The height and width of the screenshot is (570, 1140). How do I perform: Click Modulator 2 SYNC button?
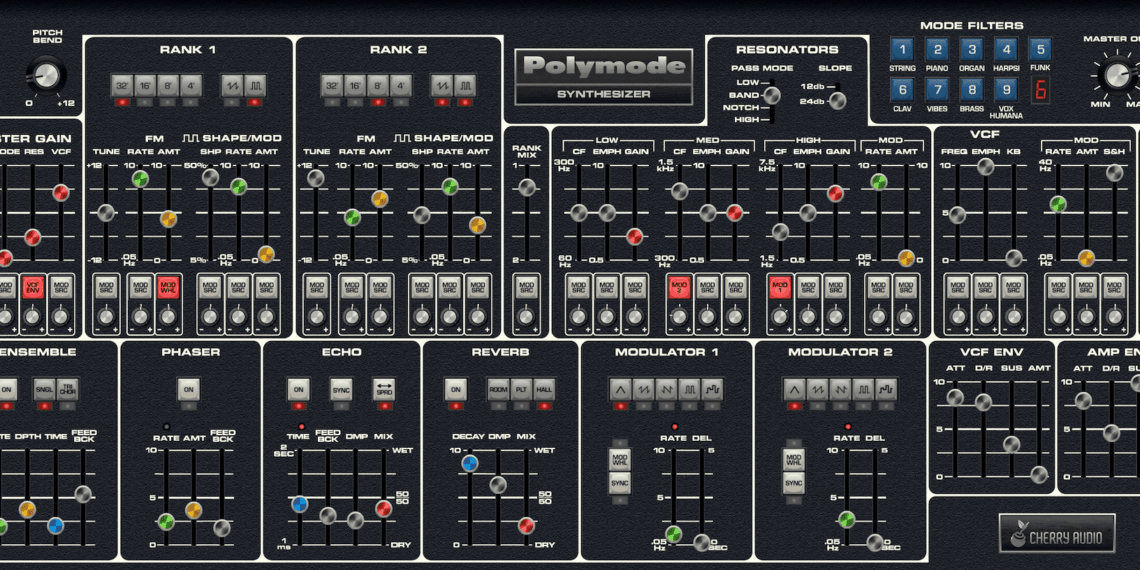point(794,482)
